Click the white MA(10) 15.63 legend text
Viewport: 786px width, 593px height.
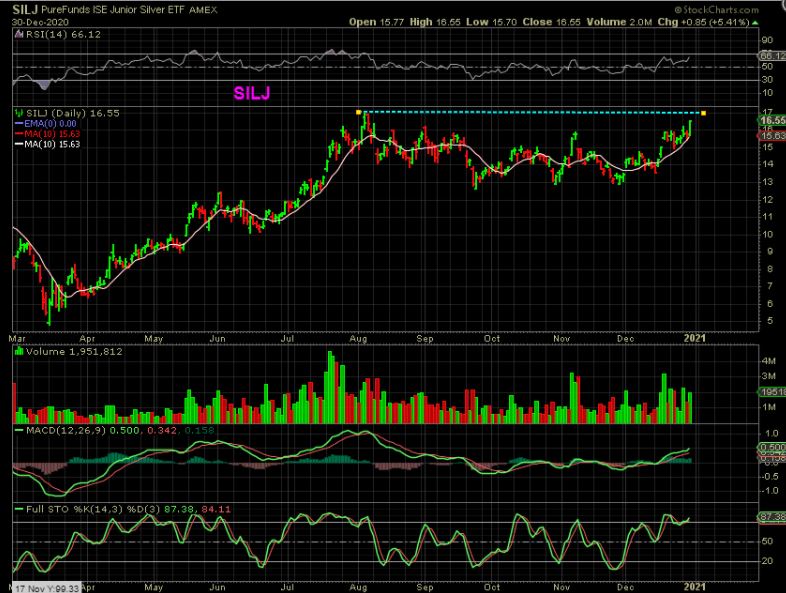[x=52, y=144]
